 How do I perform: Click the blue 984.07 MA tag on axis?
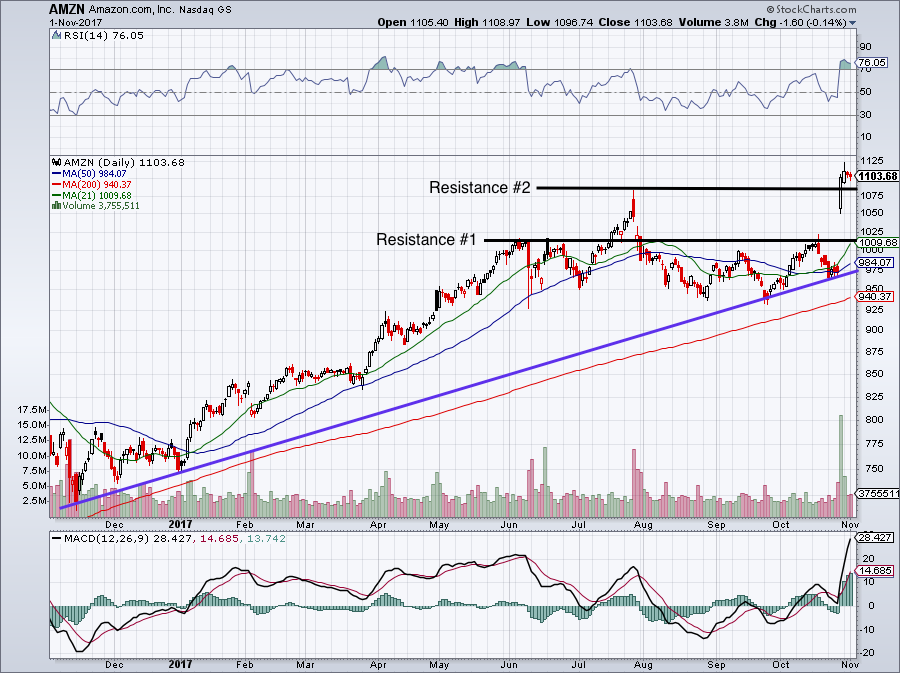(875, 263)
